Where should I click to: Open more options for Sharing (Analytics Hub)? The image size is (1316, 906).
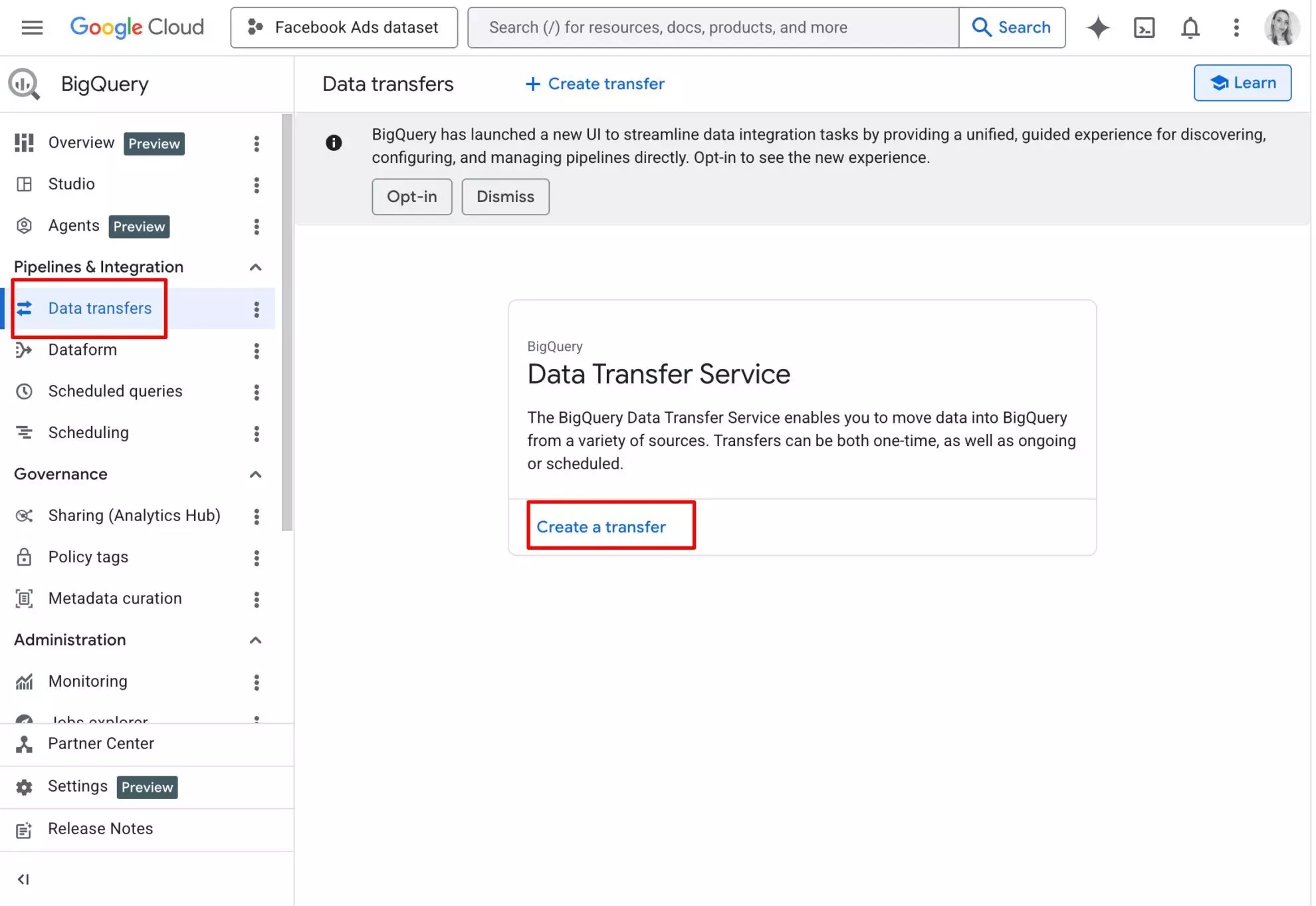coord(257,516)
